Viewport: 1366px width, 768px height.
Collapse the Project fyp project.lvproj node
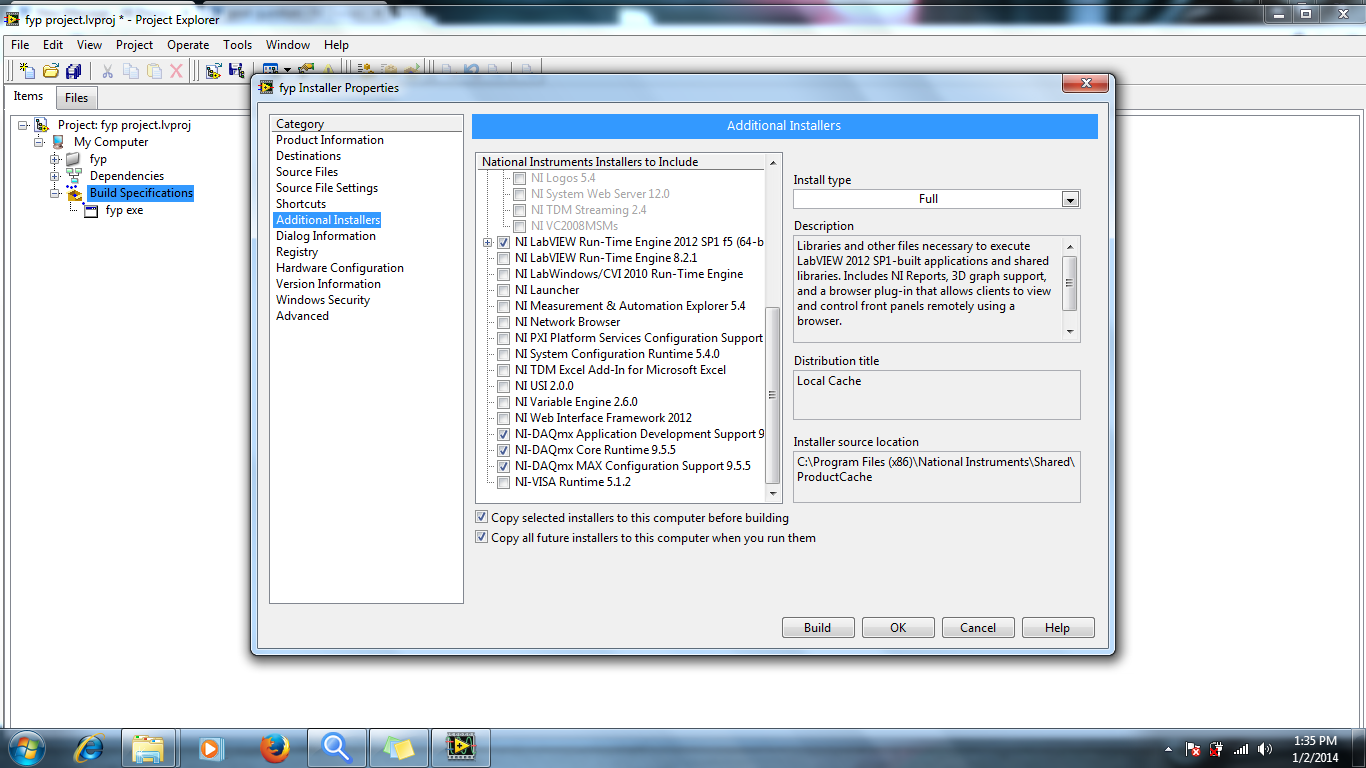pyautogui.click(x=23, y=125)
